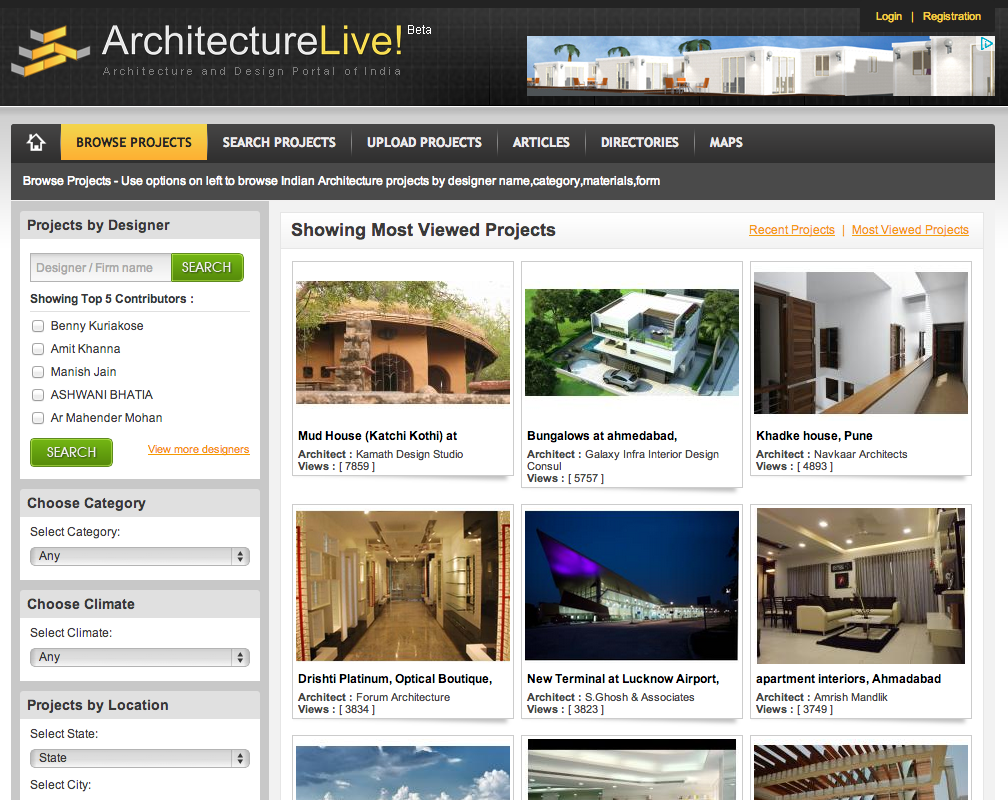
Task: Click New Terminal at Lucknow Airport title
Action: [623, 679]
